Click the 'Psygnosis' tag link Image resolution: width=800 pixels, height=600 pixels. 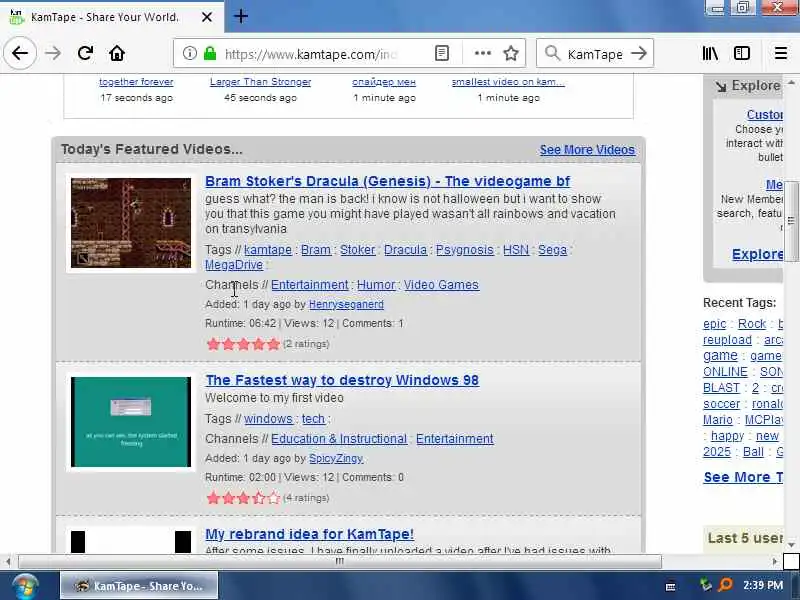465,249
